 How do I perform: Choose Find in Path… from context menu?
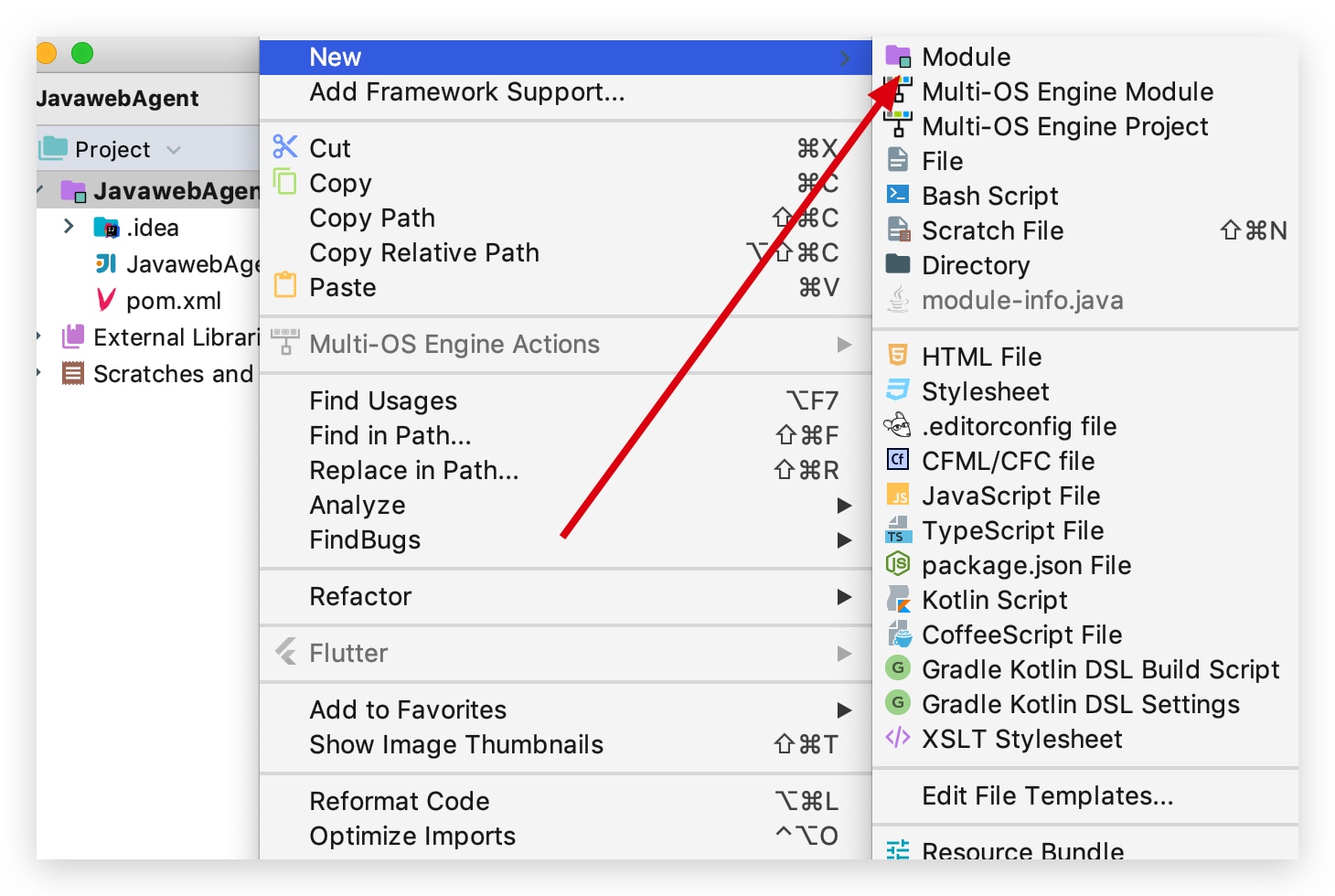[x=390, y=435]
